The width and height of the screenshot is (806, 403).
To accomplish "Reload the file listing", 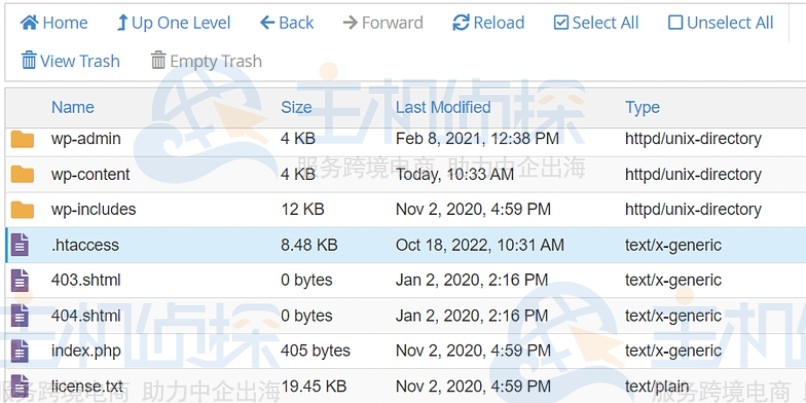I will pyautogui.click(x=488, y=23).
